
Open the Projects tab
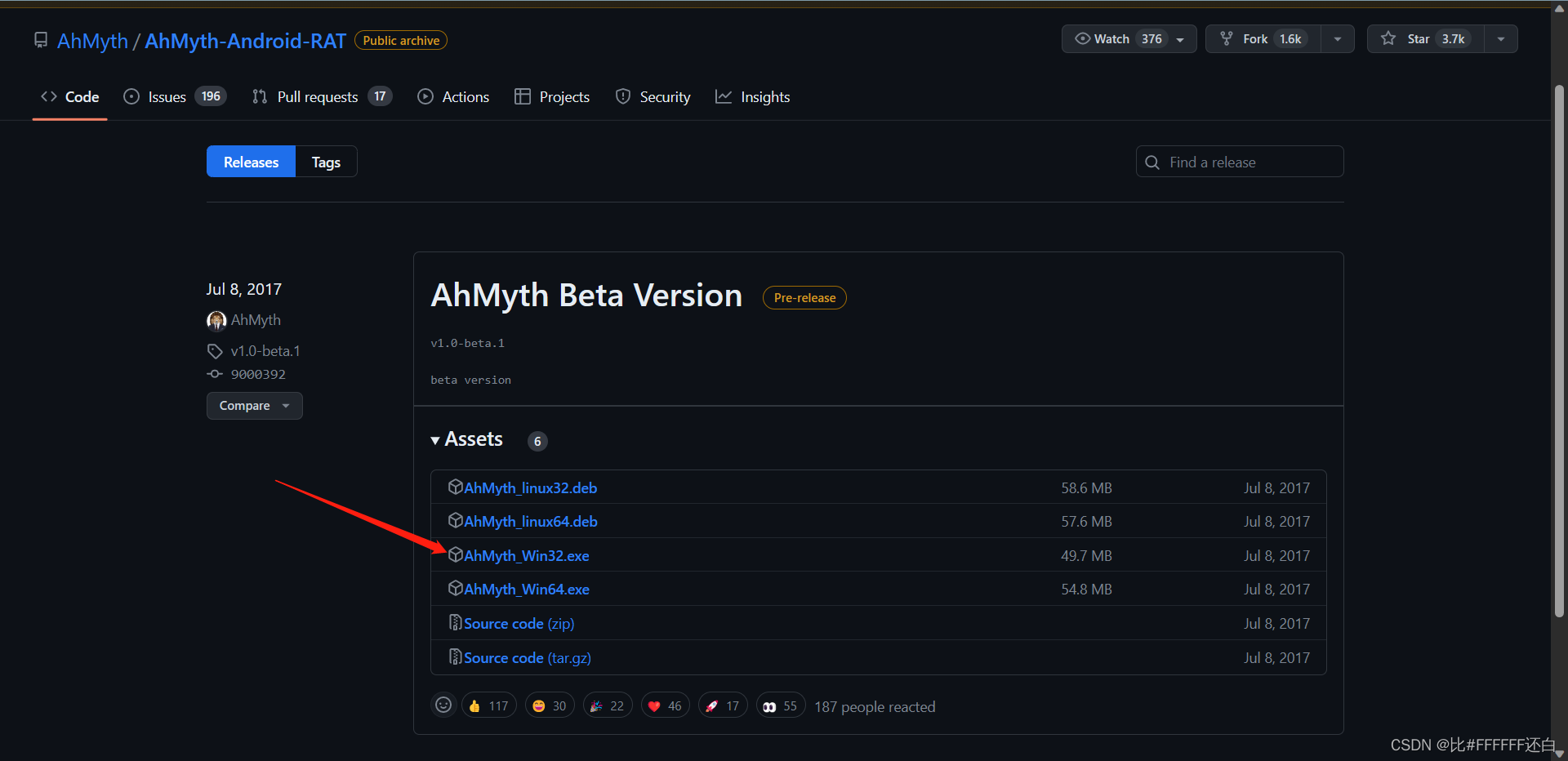(x=552, y=97)
